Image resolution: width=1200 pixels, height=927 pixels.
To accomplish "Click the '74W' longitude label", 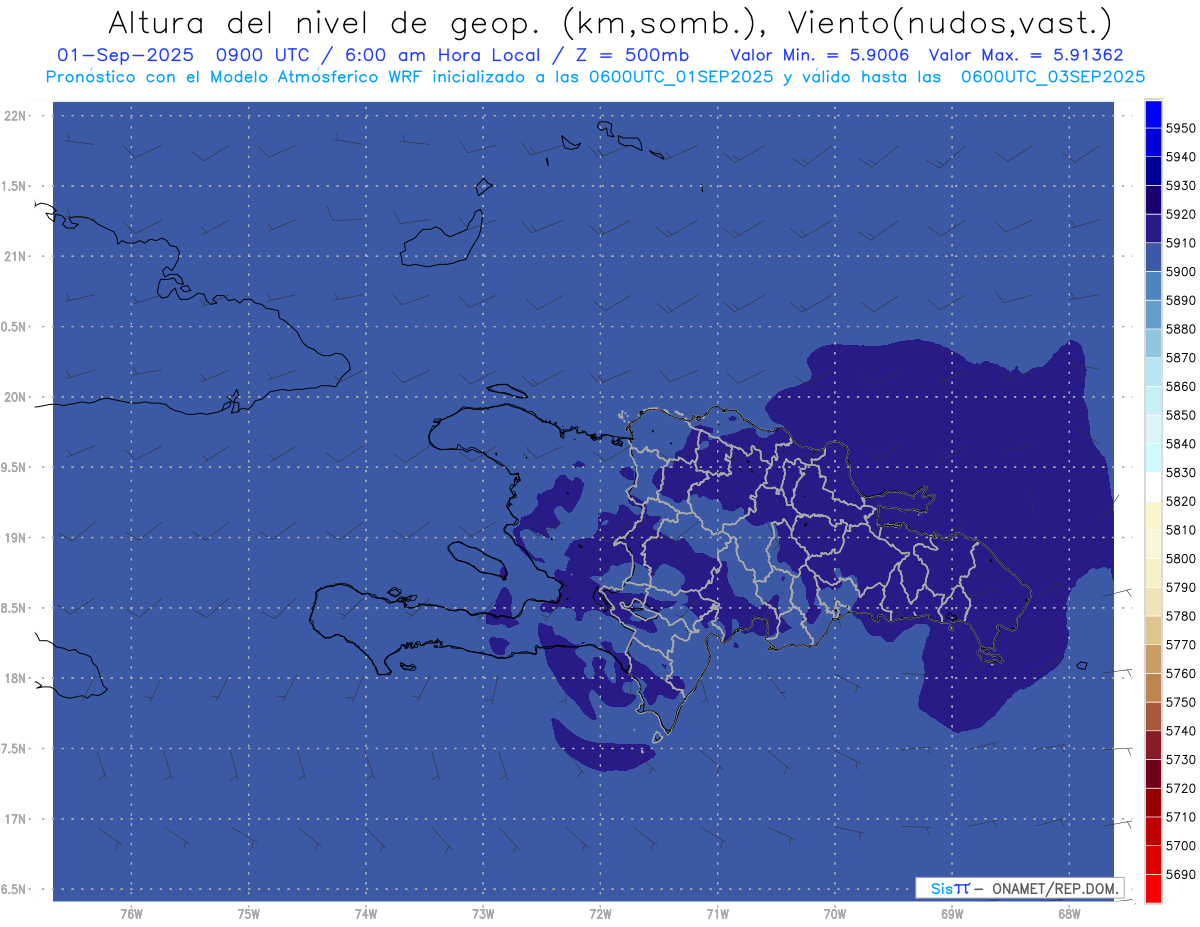I will [x=366, y=914].
